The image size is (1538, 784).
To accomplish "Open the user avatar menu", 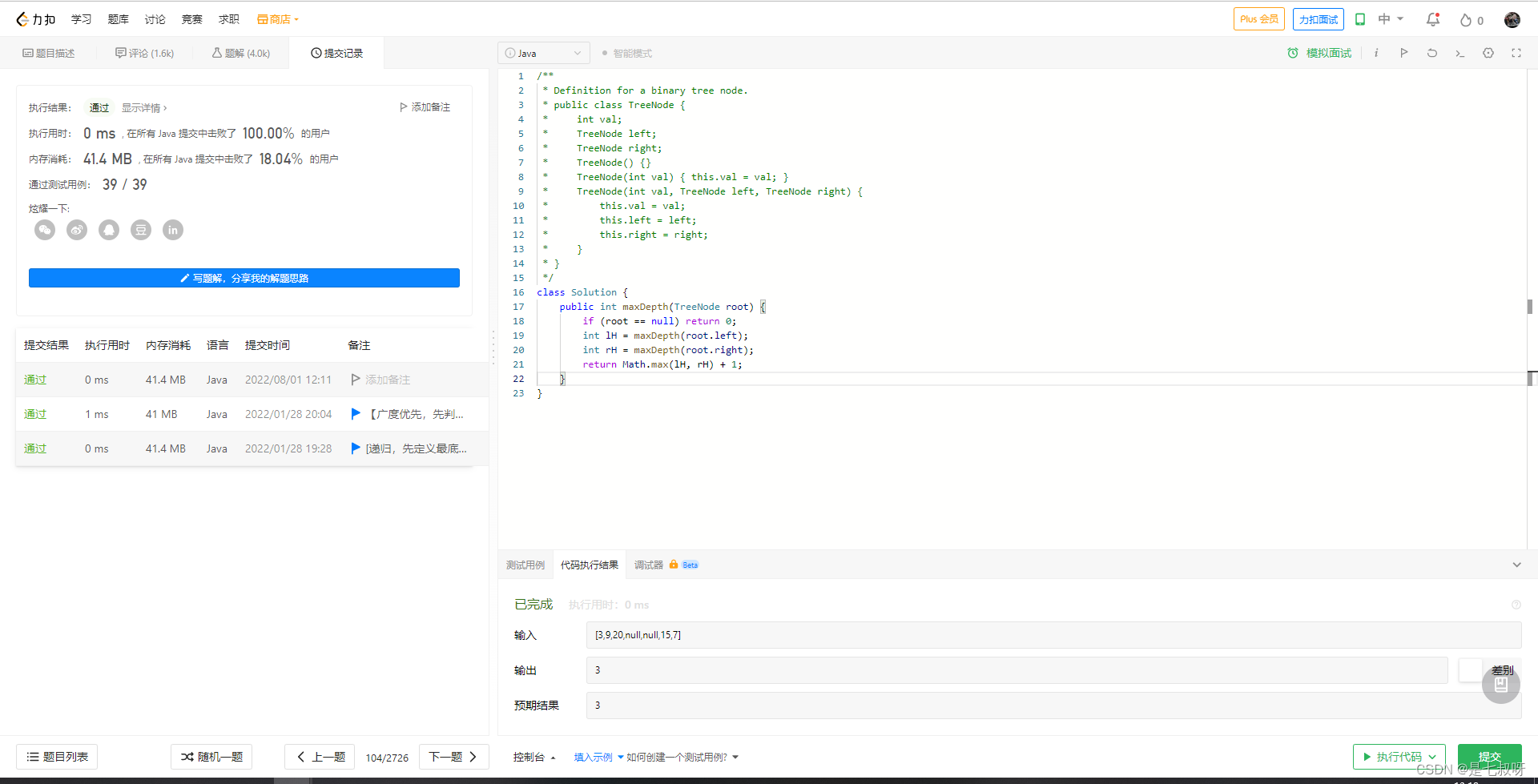I will 1512,19.
